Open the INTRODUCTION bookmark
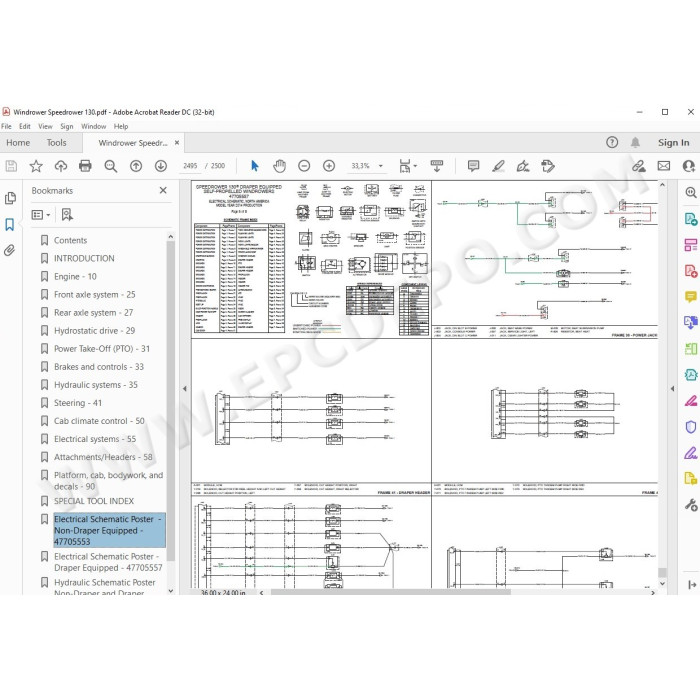This screenshot has width=700, height=700. [84, 258]
